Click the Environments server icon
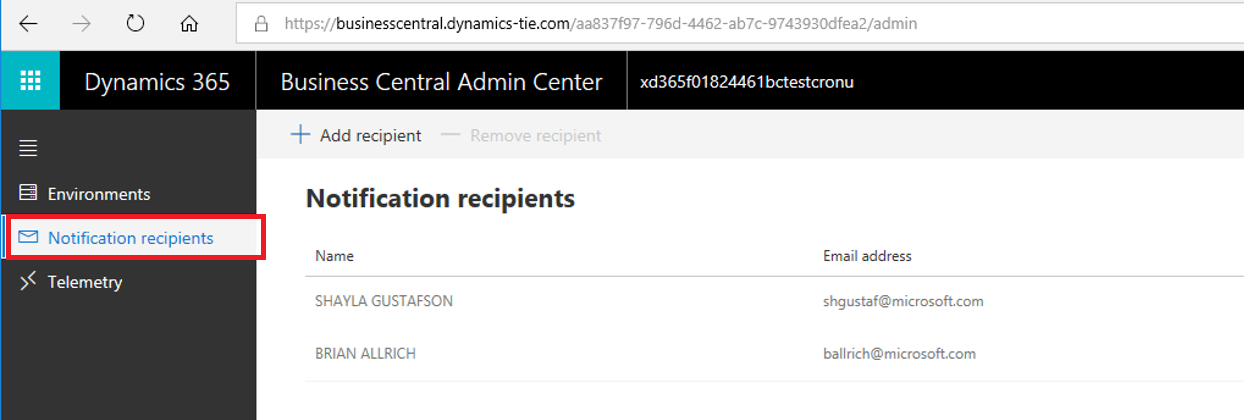The width and height of the screenshot is (1244, 420). coord(28,193)
